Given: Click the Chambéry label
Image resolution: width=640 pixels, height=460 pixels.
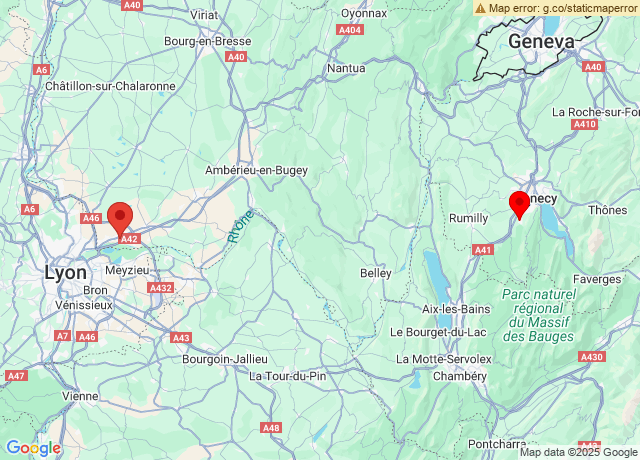Looking at the screenshot, I should [x=460, y=376].
